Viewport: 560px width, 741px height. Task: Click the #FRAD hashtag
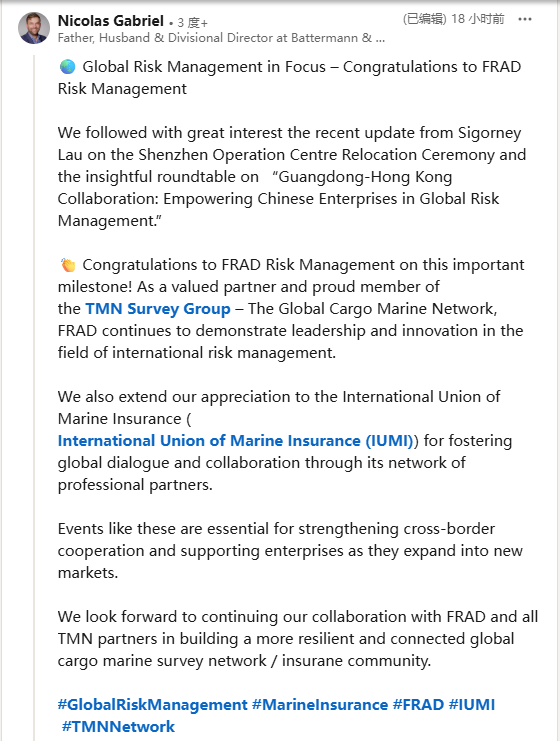click(x=418, y=705)
